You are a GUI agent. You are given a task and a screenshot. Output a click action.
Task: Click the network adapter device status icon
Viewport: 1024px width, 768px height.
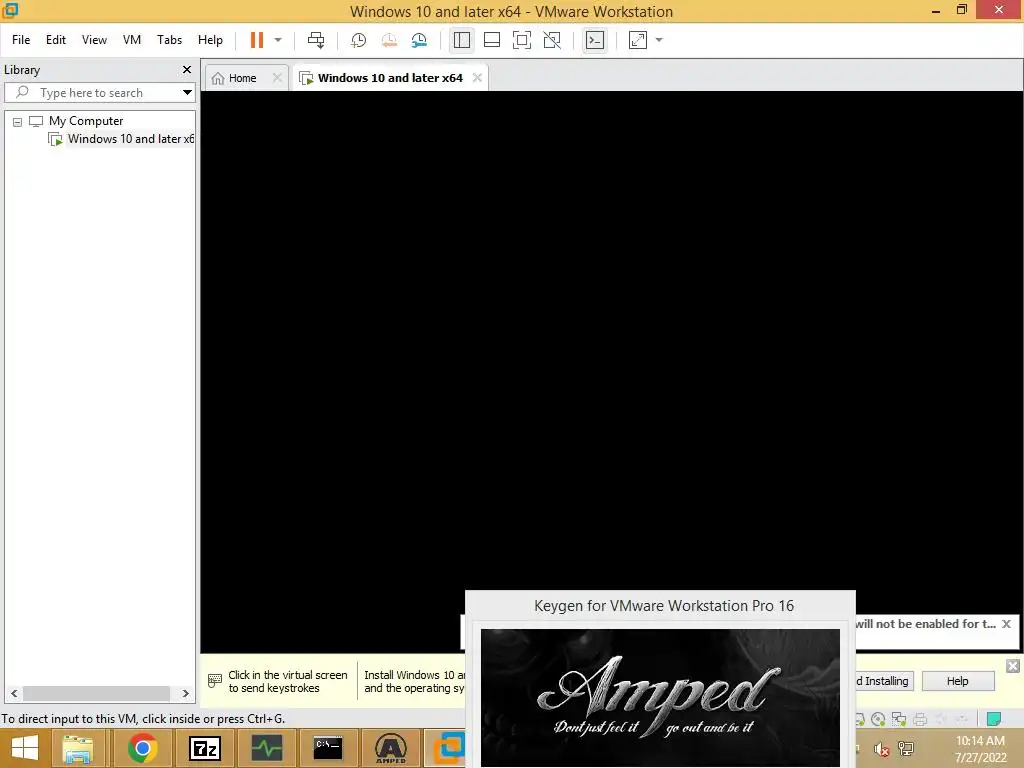click(x=899, y=720)
